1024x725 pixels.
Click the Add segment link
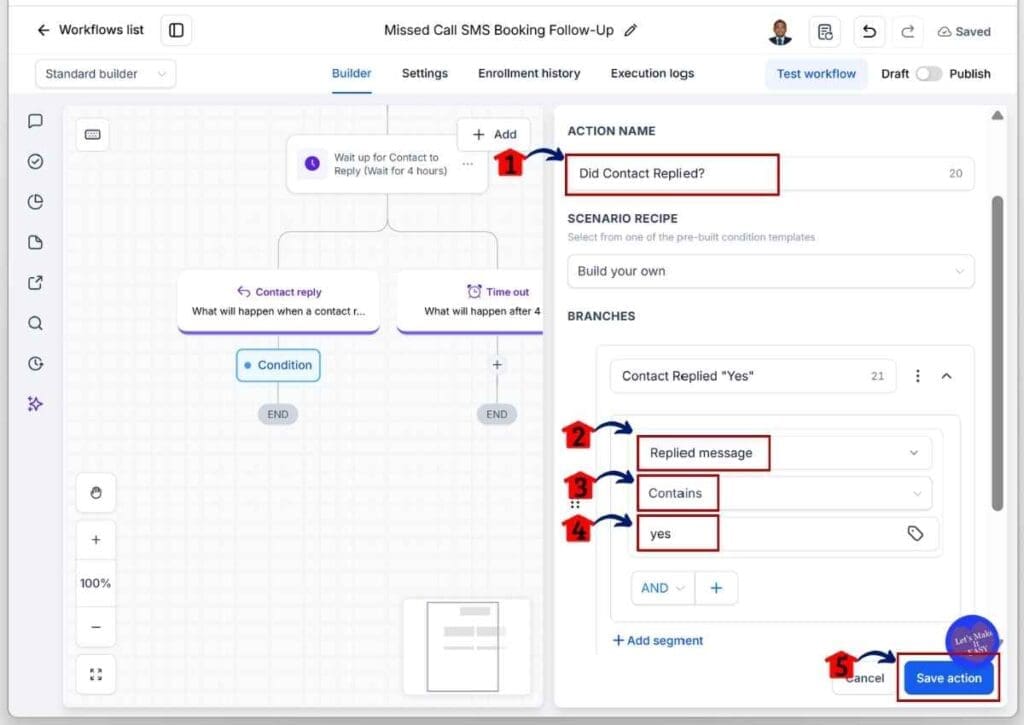(x=658, y=641)
